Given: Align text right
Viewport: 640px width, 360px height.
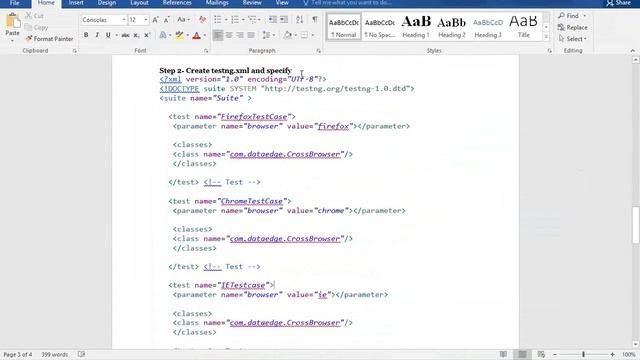Looking at the screenshot, I should 240,35.
